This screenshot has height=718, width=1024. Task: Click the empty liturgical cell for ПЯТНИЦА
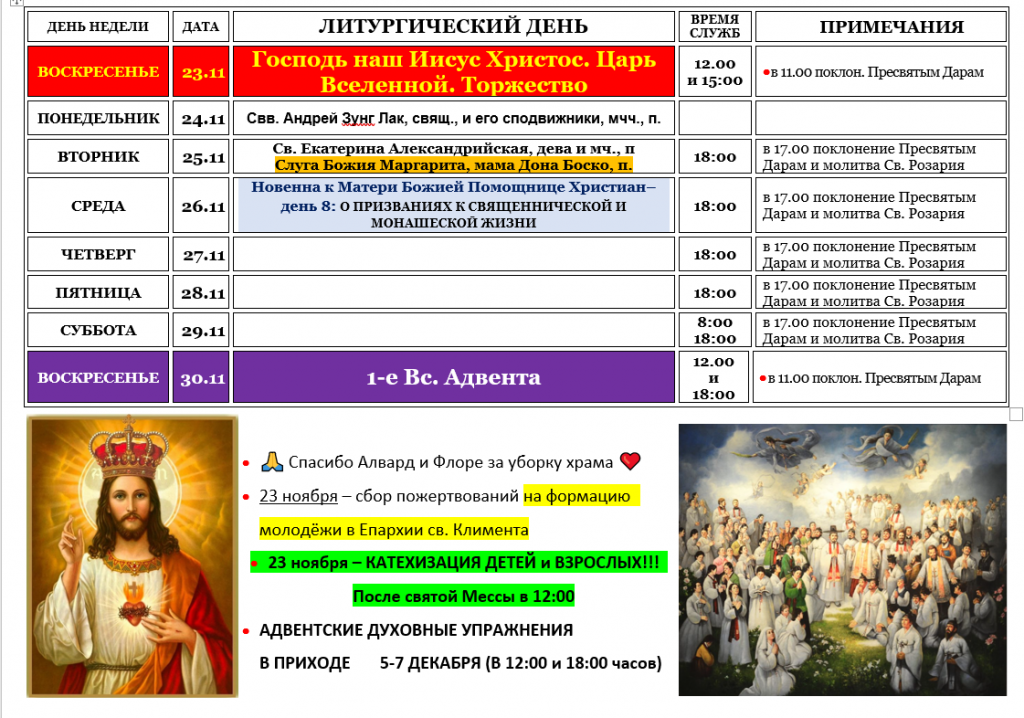452,293
